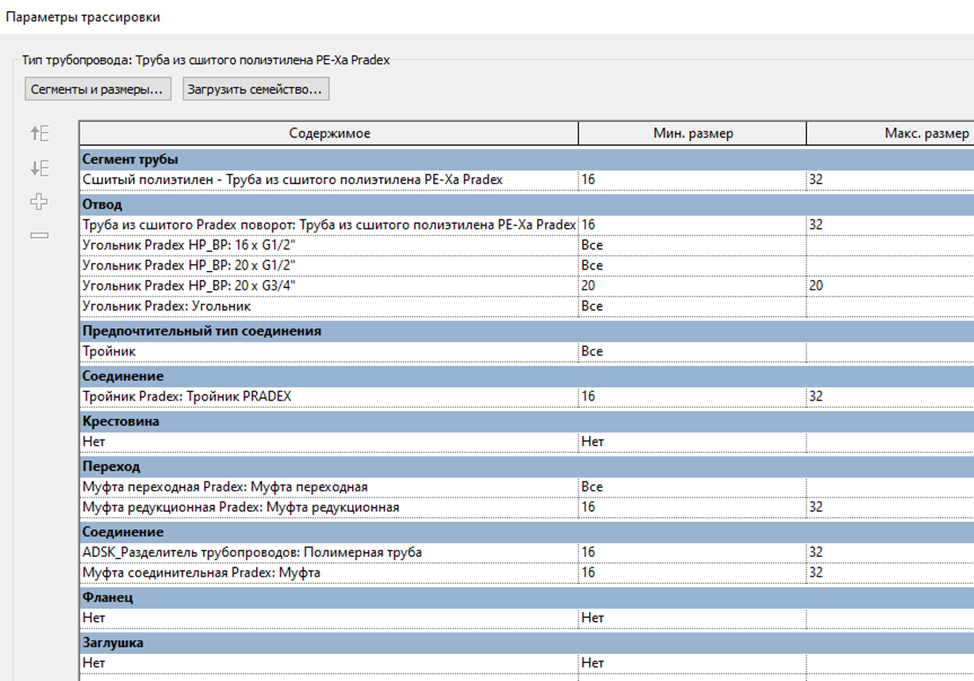Click min size 16 of Сшитый полиэтилен row

click(693, 180)
